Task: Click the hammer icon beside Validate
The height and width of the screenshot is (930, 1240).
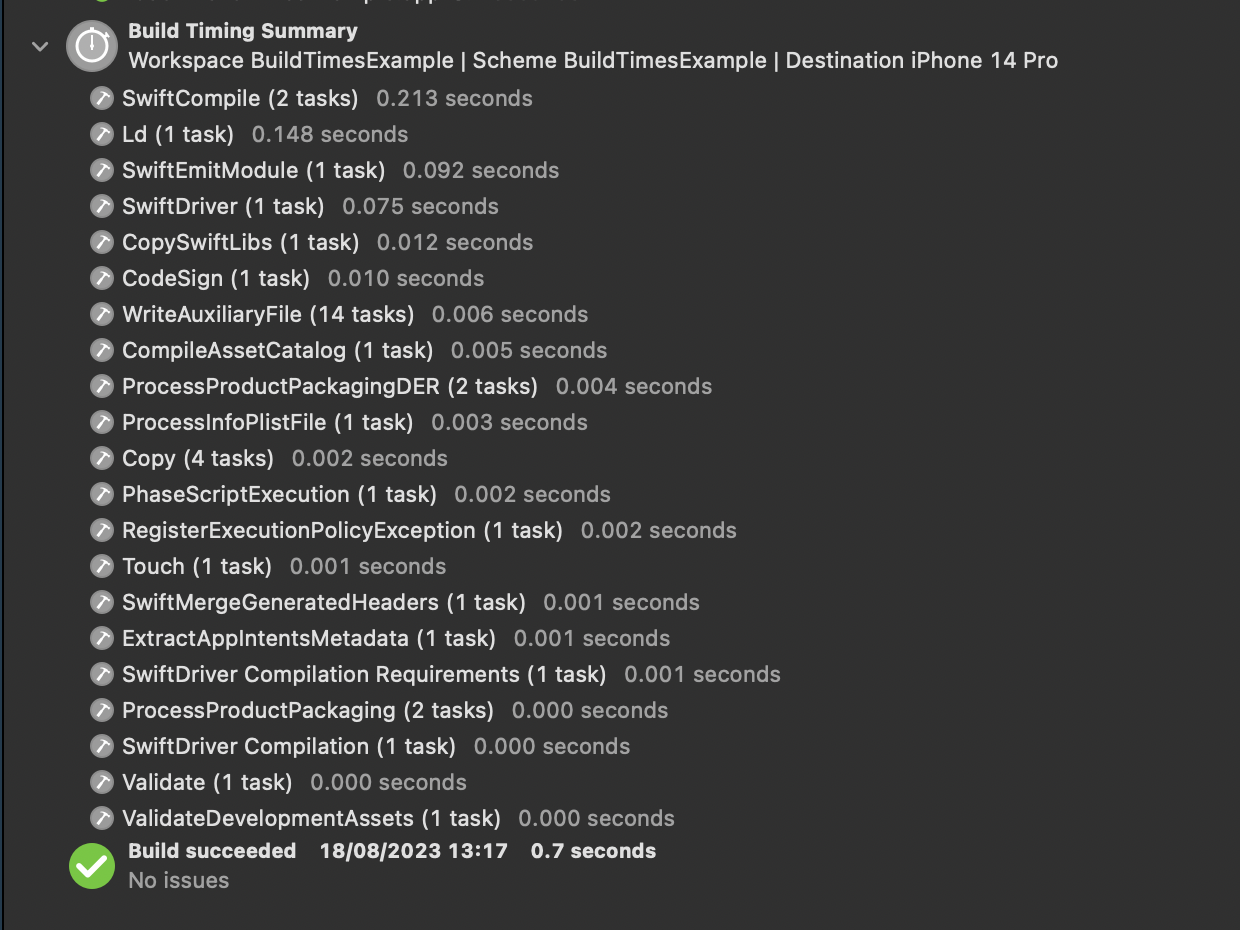Action: [102, 782]
